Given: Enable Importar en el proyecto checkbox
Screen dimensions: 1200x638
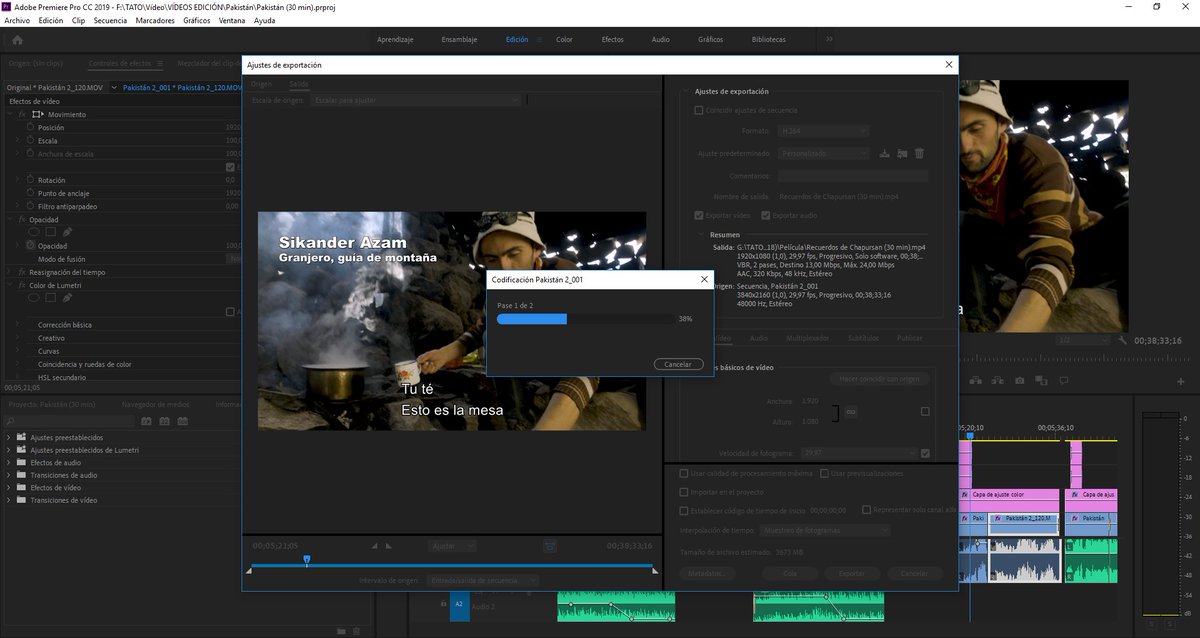Looking at the screenshot, I should click(x=684, y=492).
